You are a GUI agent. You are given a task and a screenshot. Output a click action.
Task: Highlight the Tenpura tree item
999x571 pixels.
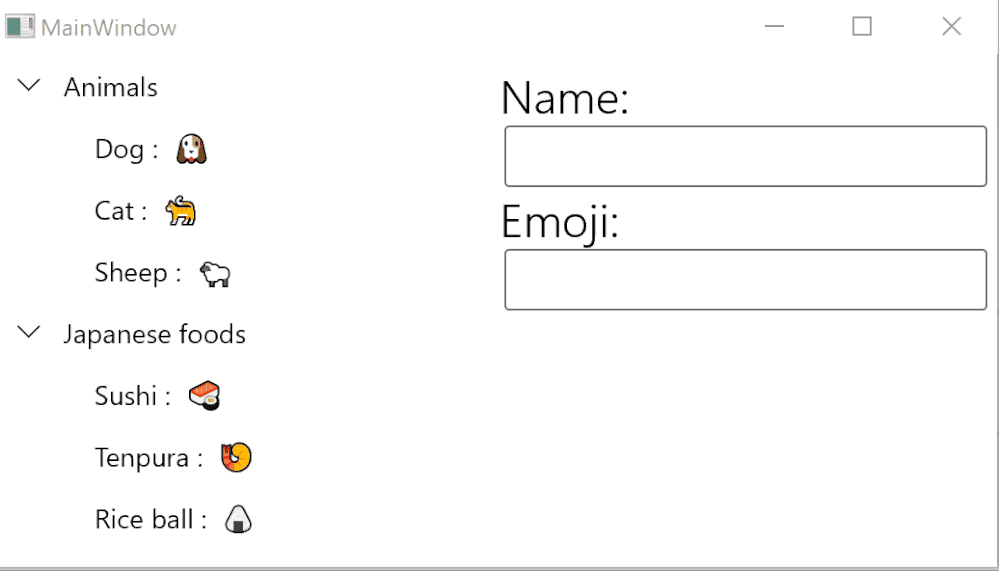tap(142, 458)
